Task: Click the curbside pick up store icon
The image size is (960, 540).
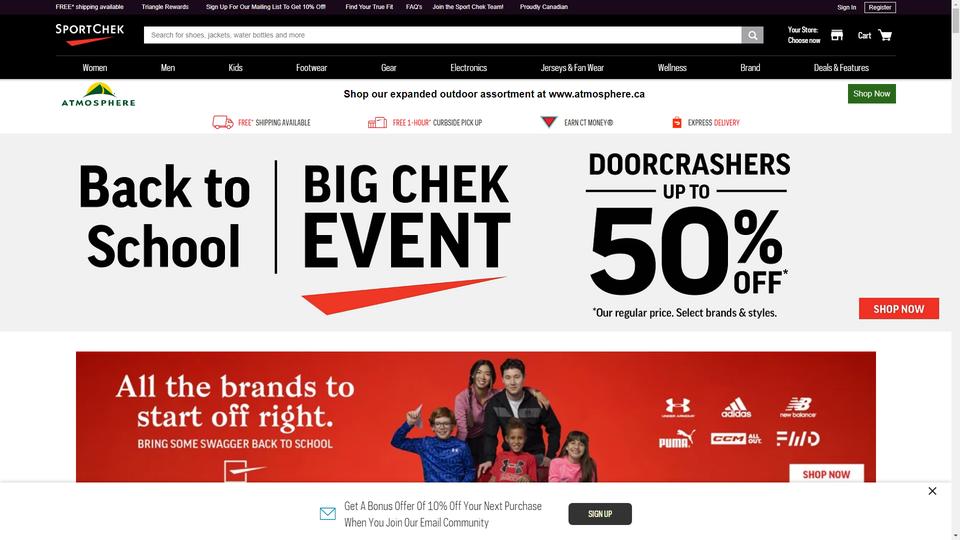Action: click(x=377, y=122)
